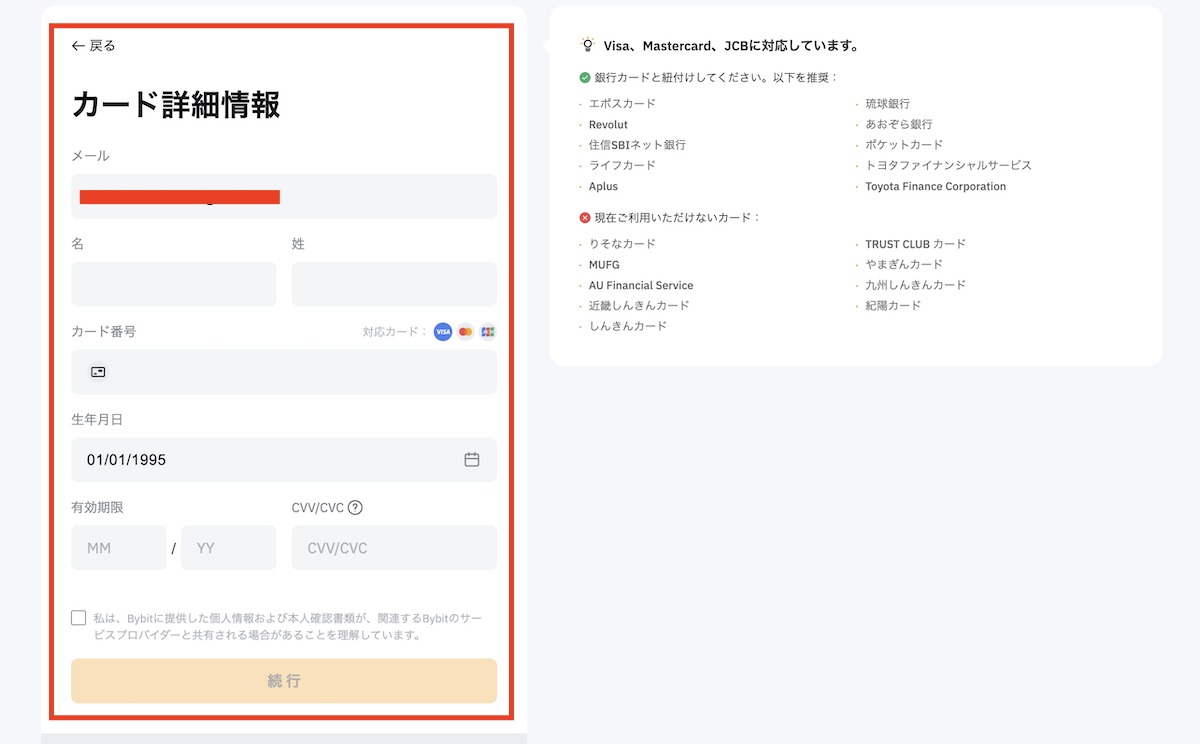Viewport: 1200px width, 744px height.
Task: Click the MUFG list entry
Action: pos(604,265)
